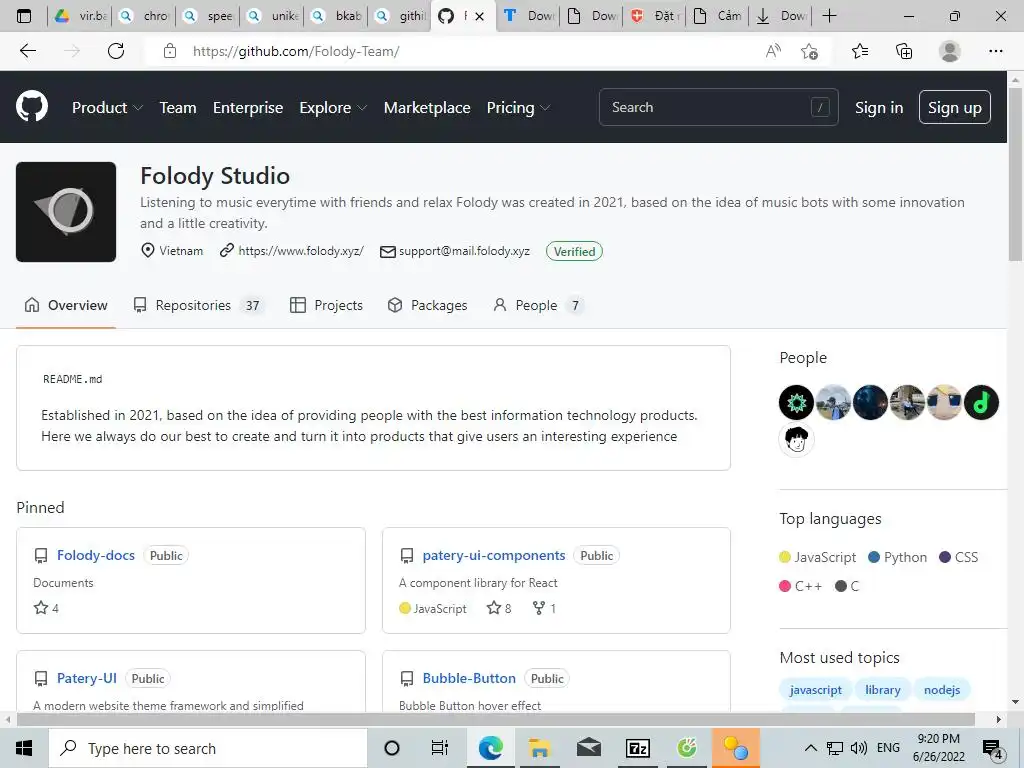Expand the Product dropdown menu
This screenshot has width=1024, height=768.
tap(107, 108)
